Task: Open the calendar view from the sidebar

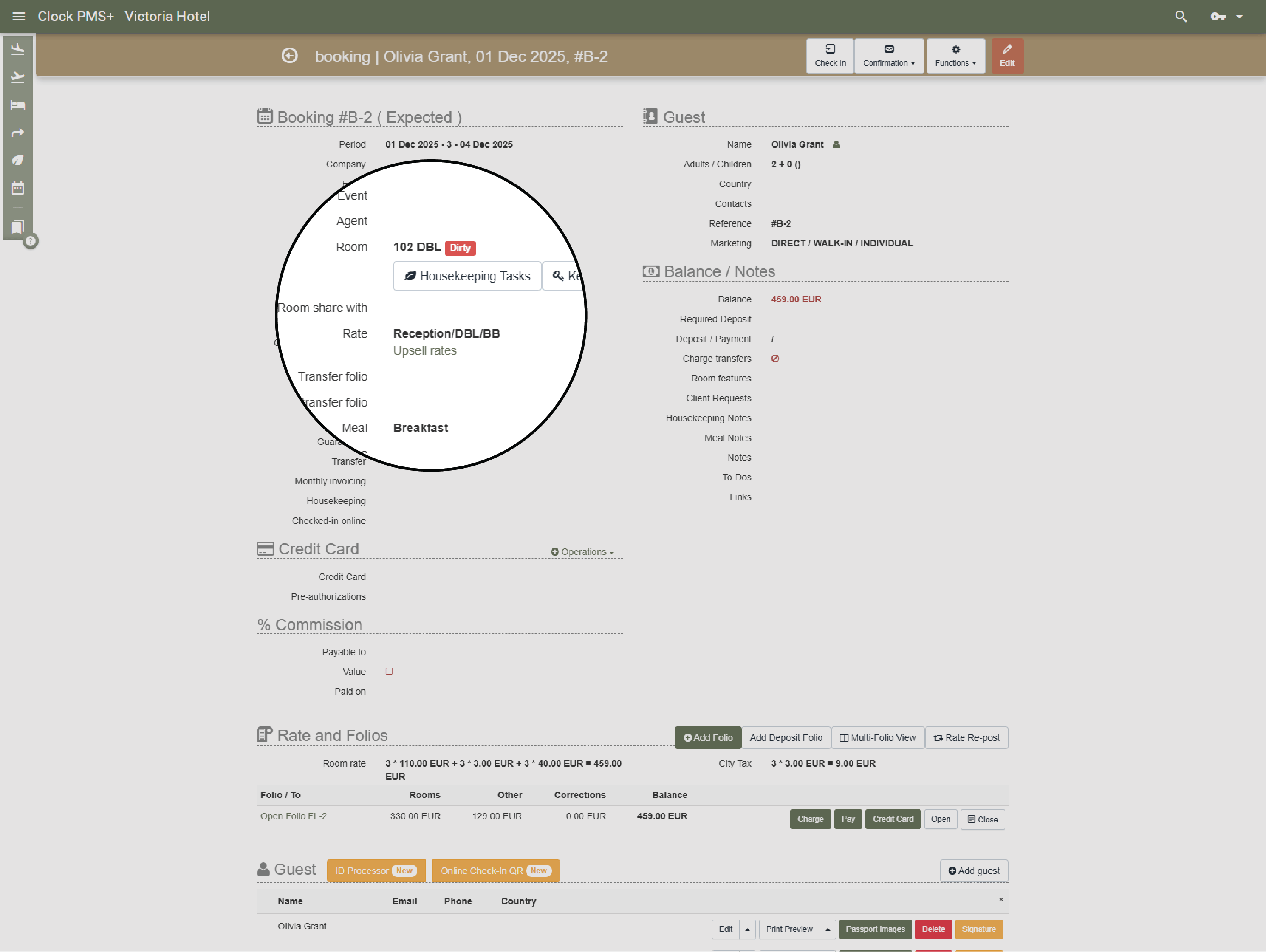Action: (x=18, y=188)
